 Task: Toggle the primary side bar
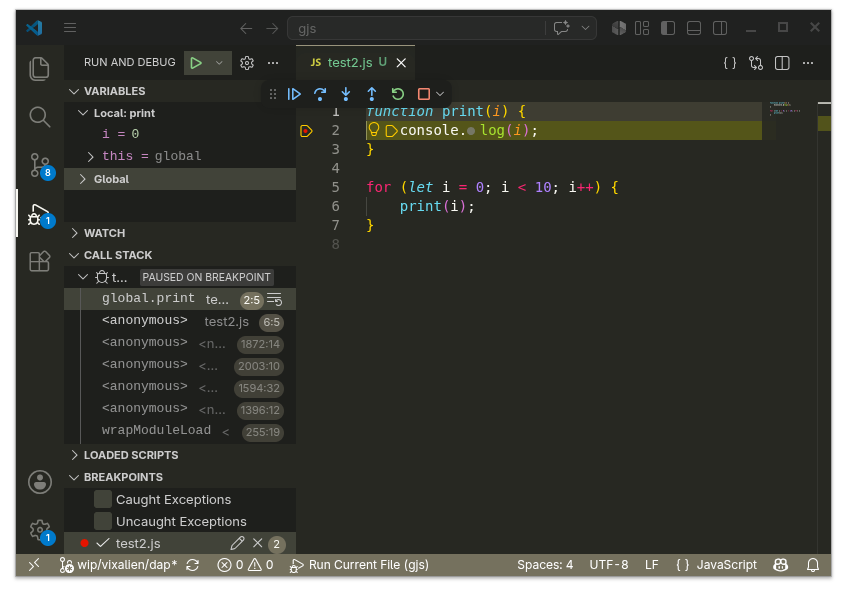pos(668,28)
